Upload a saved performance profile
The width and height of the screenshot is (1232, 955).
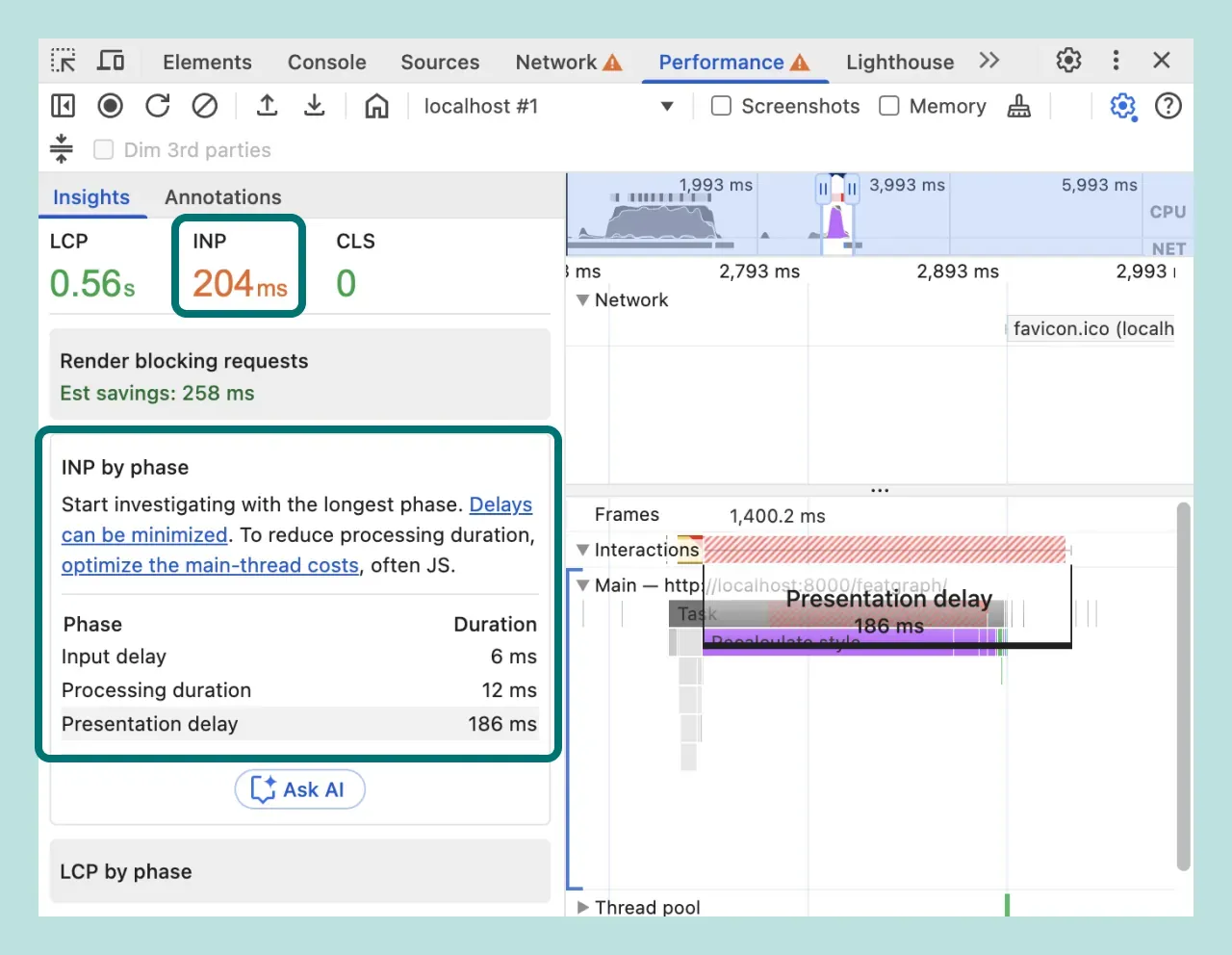[267, 106]
